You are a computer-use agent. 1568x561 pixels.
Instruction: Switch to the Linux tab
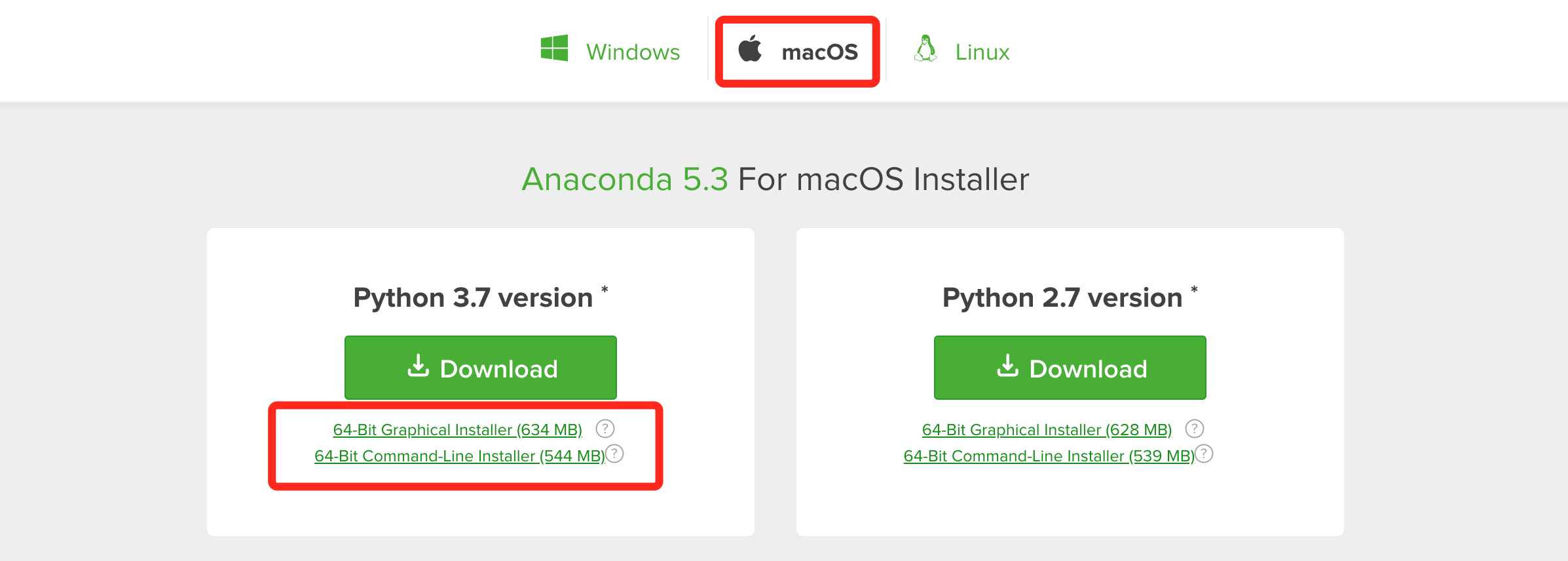point(981,51)
